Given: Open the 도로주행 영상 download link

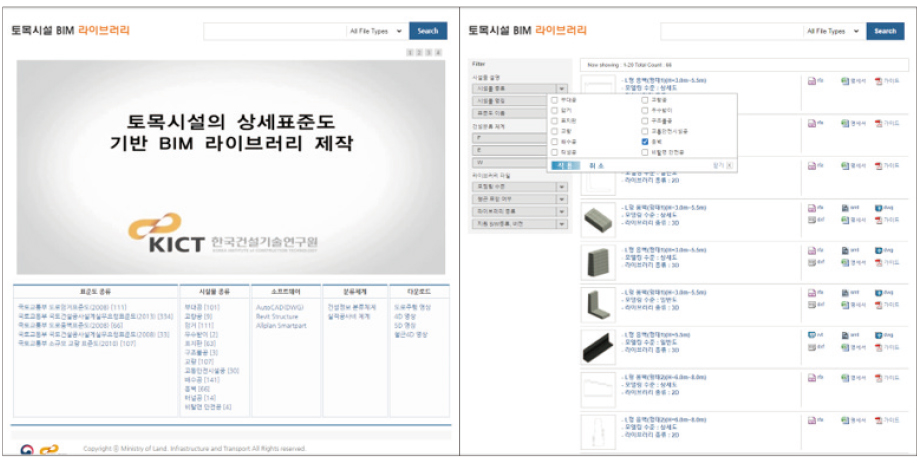Looking at the screenshot, I should pyautogui.click(x=412, y=307).
